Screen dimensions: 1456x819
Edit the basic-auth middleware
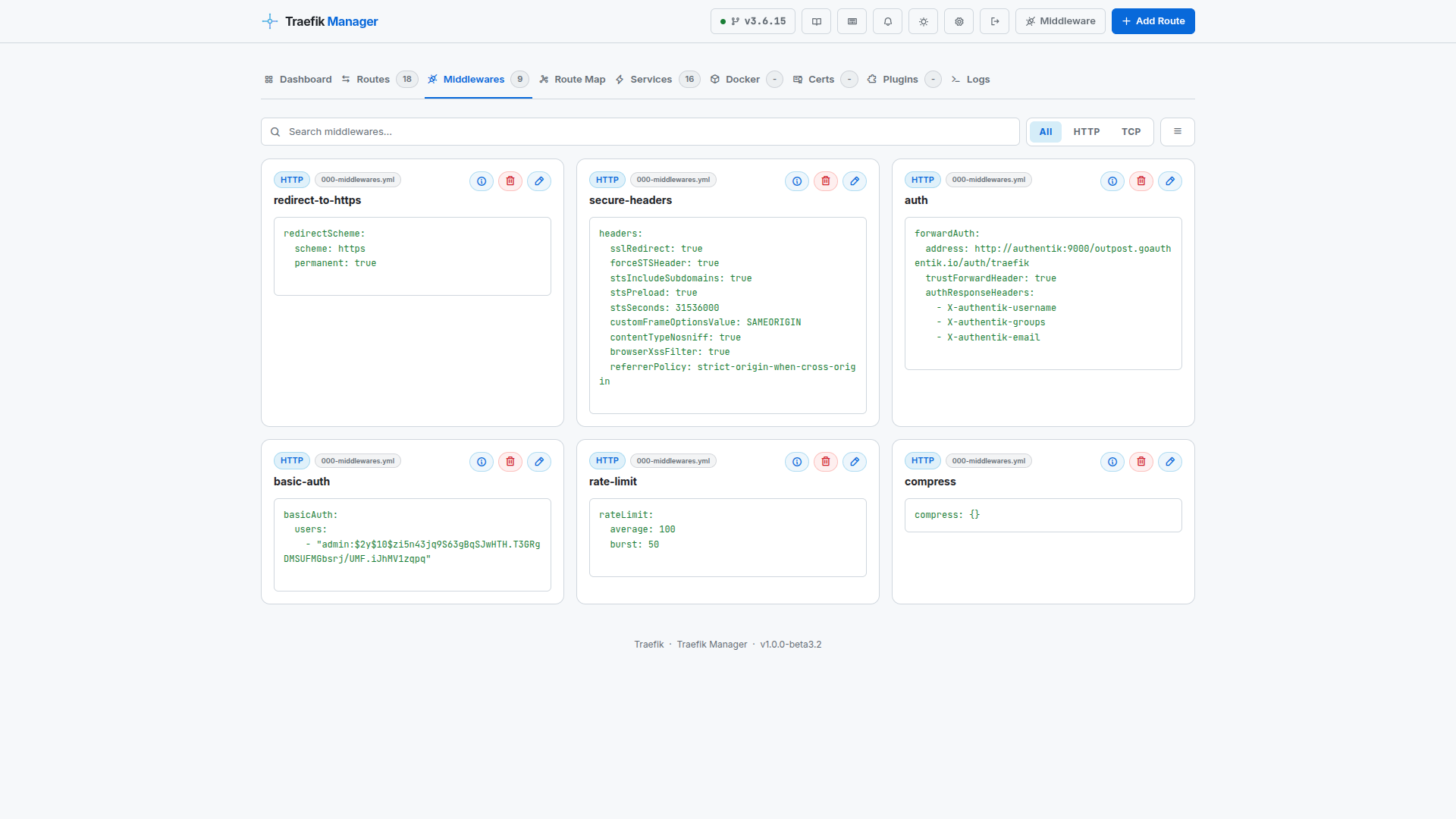pyautogui.click(x=539, y=462)
